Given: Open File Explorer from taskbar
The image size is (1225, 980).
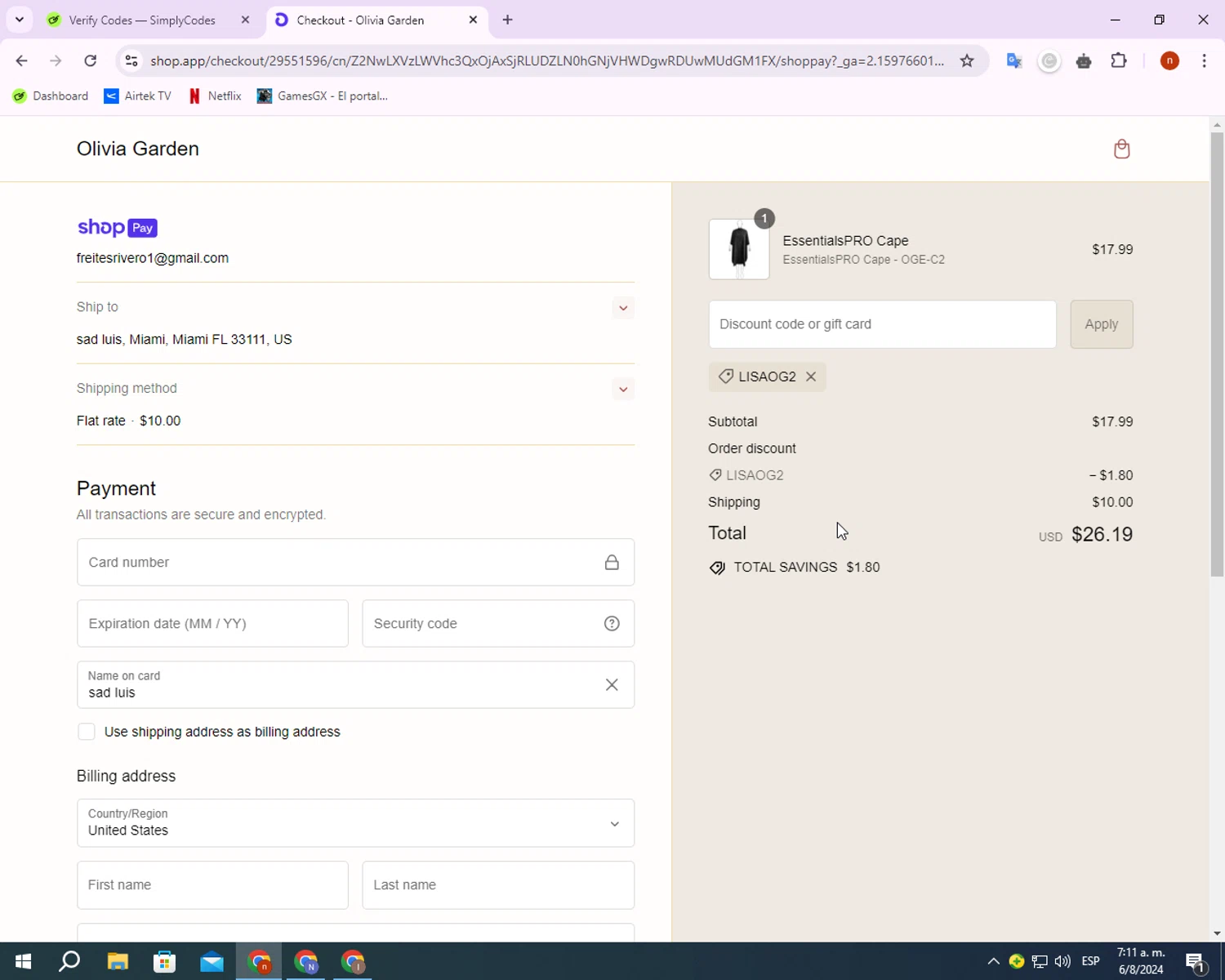Looking at the screenshot, I should (118, 962).
